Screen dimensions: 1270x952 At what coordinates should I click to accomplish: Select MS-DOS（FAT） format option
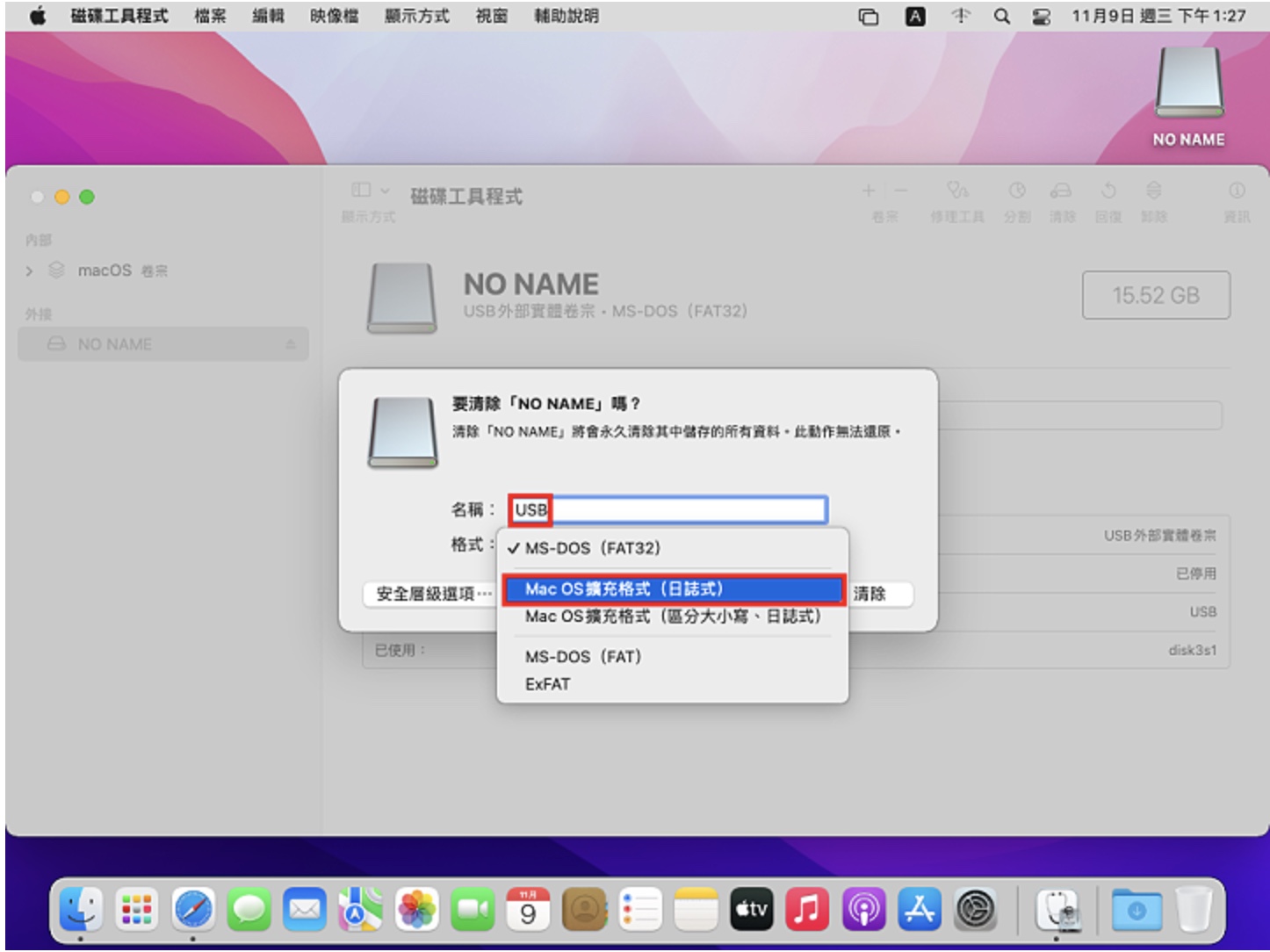[x=673, y=657]
